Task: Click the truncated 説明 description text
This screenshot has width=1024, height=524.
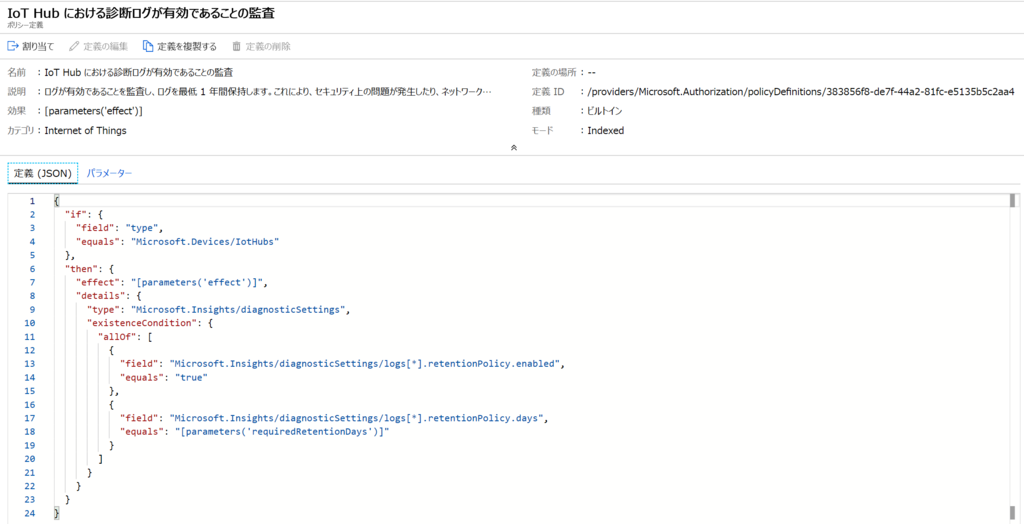Action: [x=267, y=92]
